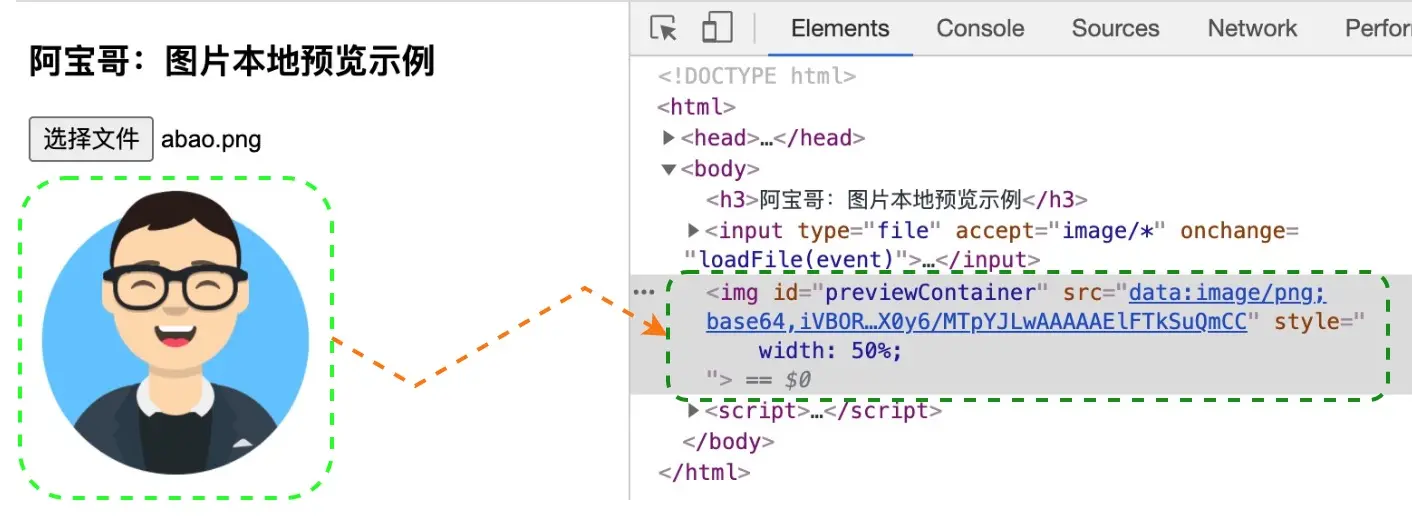
Task: Collapse the body node
Action: 669,169
